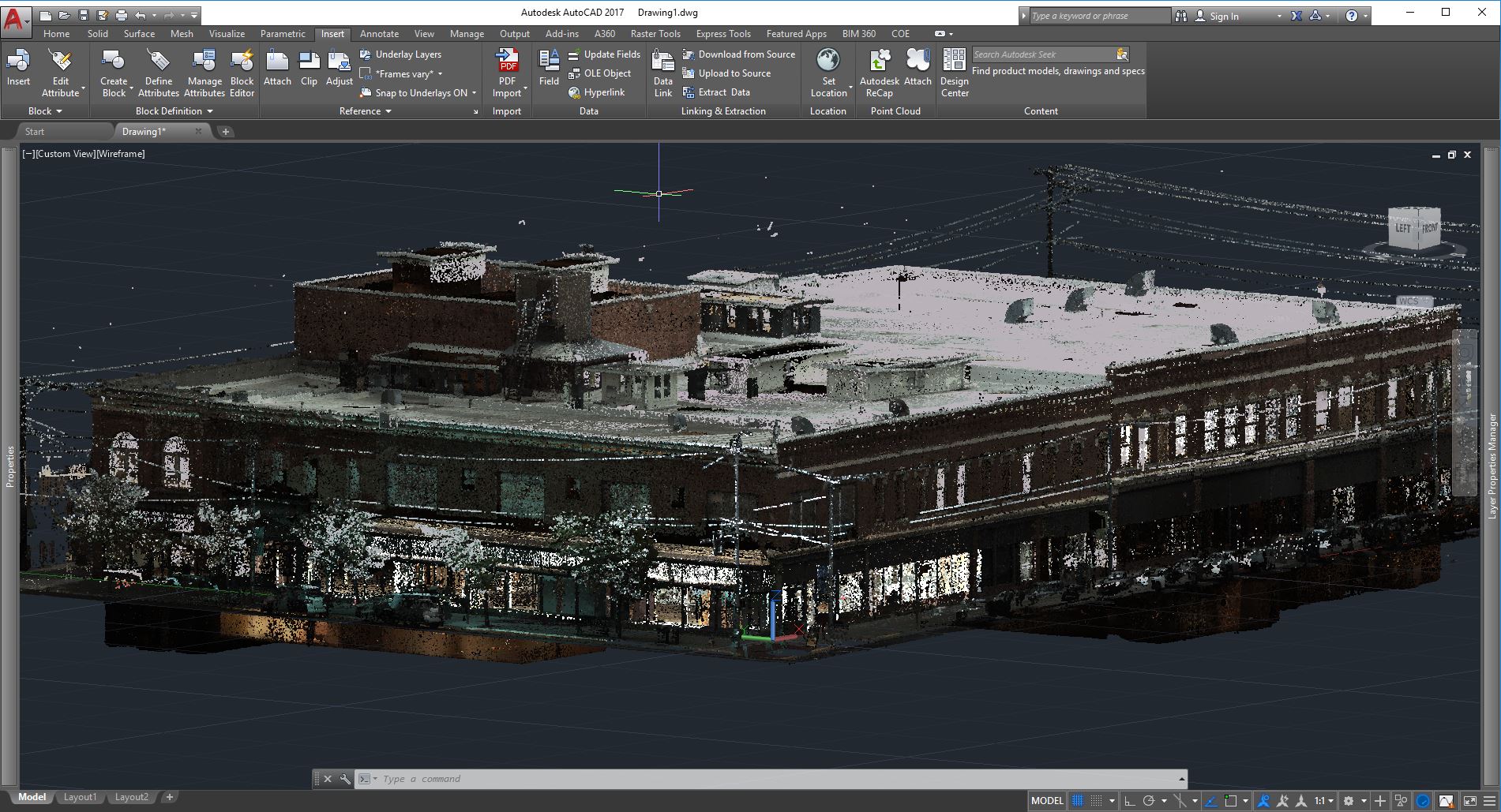Open the Help question mark icon
The height and width of the screenshot is (812, 1501).
coord(1352,15)
